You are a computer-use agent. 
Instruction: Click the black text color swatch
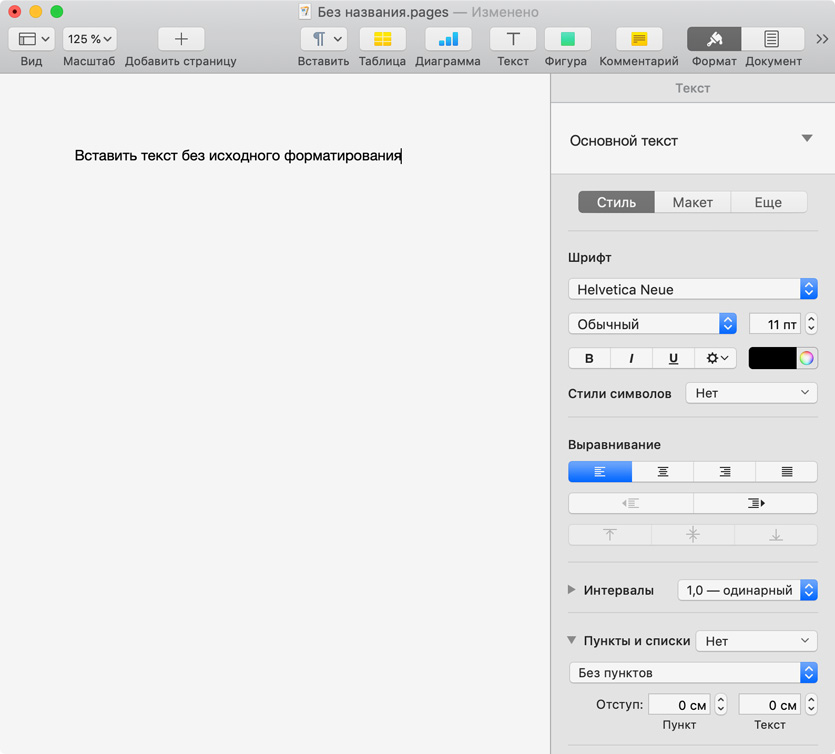[x=772, y=358]
